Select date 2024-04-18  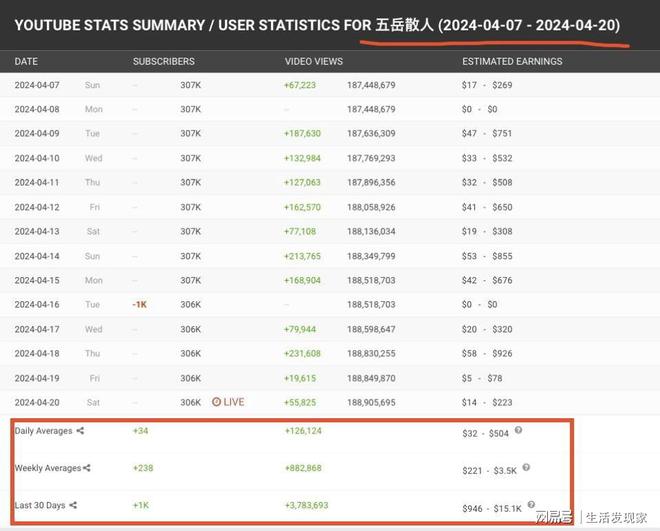[x=37, y=353]
